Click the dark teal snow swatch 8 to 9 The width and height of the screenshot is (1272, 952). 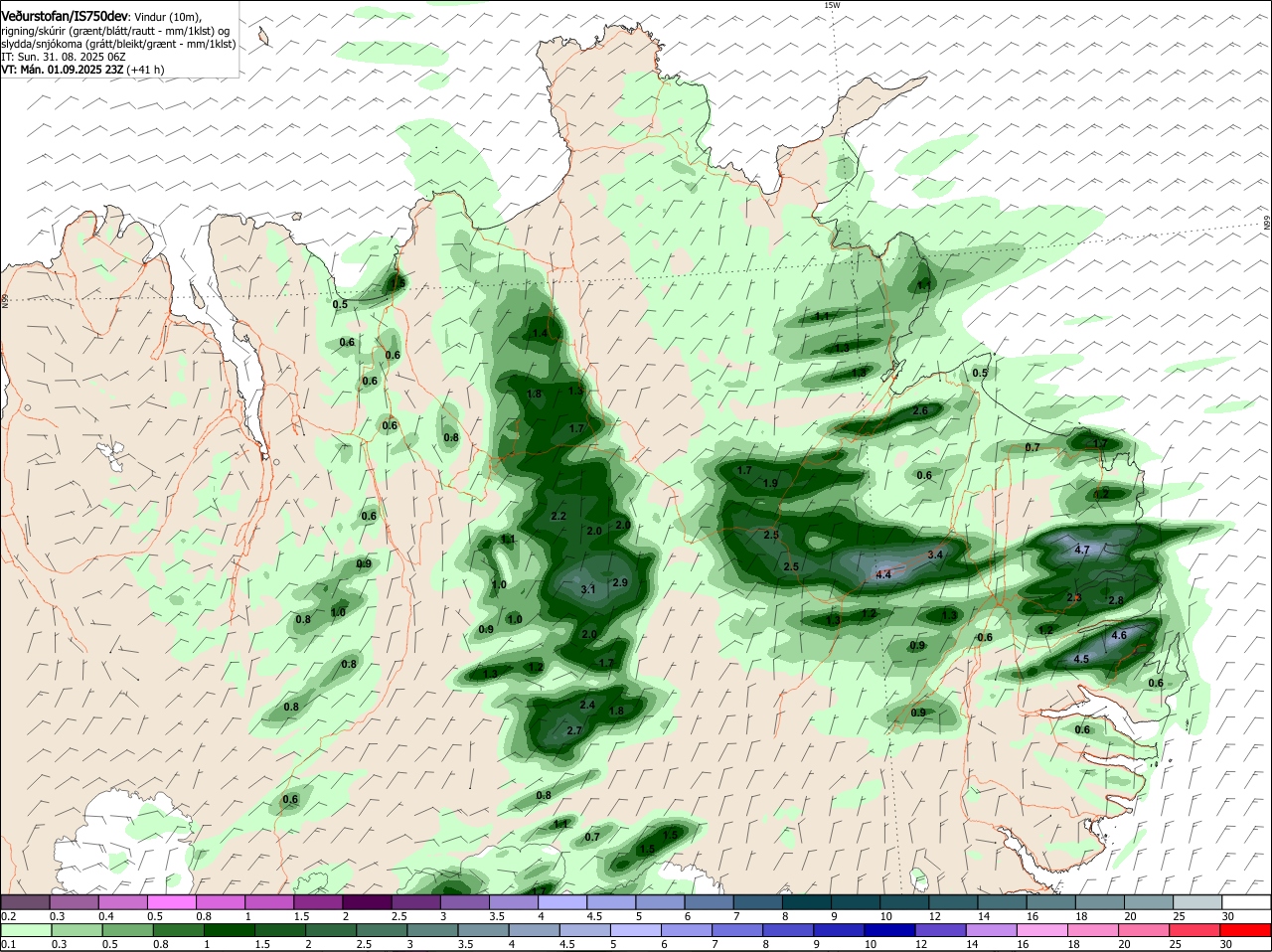807,901
